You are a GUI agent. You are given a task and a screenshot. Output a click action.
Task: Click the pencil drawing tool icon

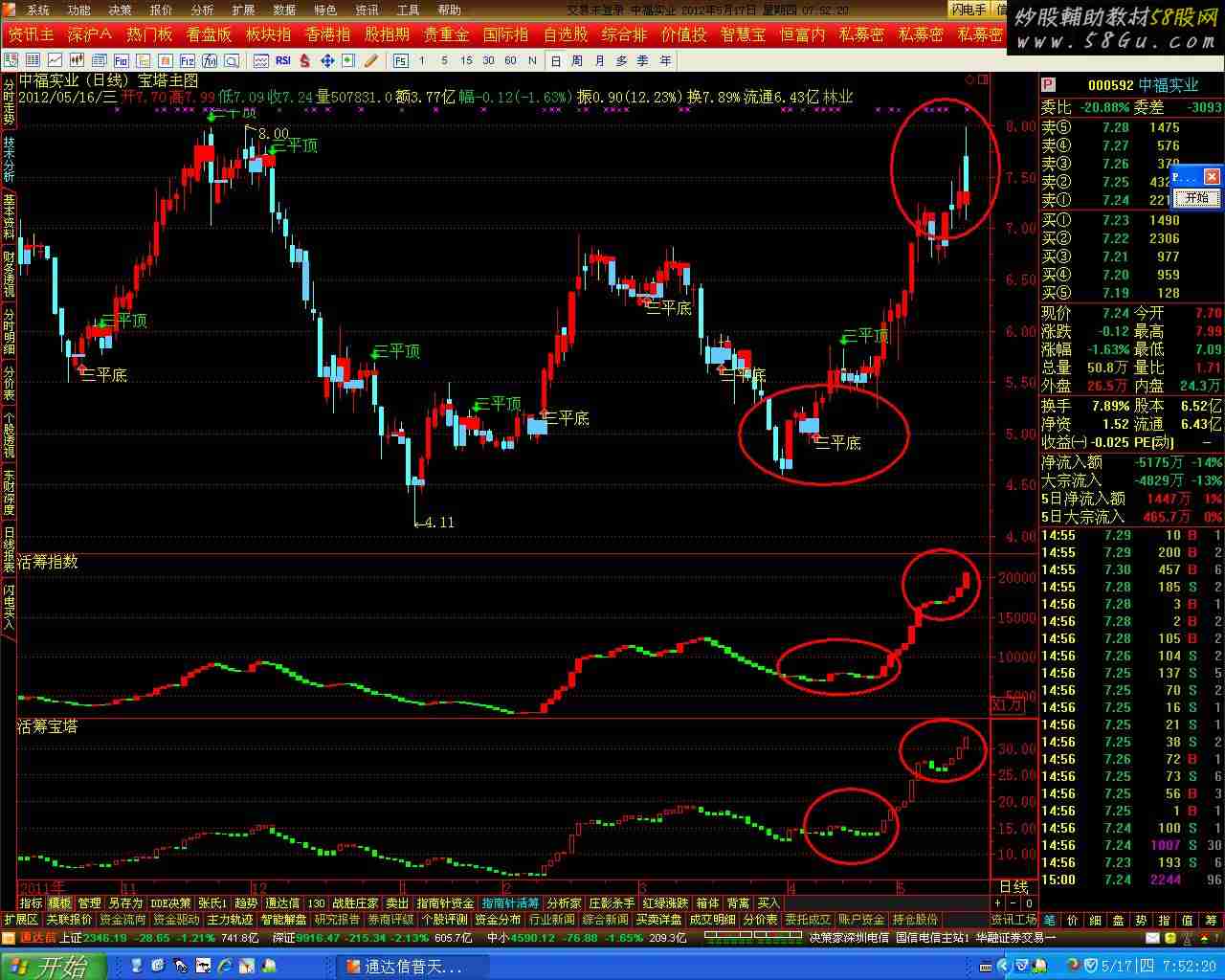[371, 60]
